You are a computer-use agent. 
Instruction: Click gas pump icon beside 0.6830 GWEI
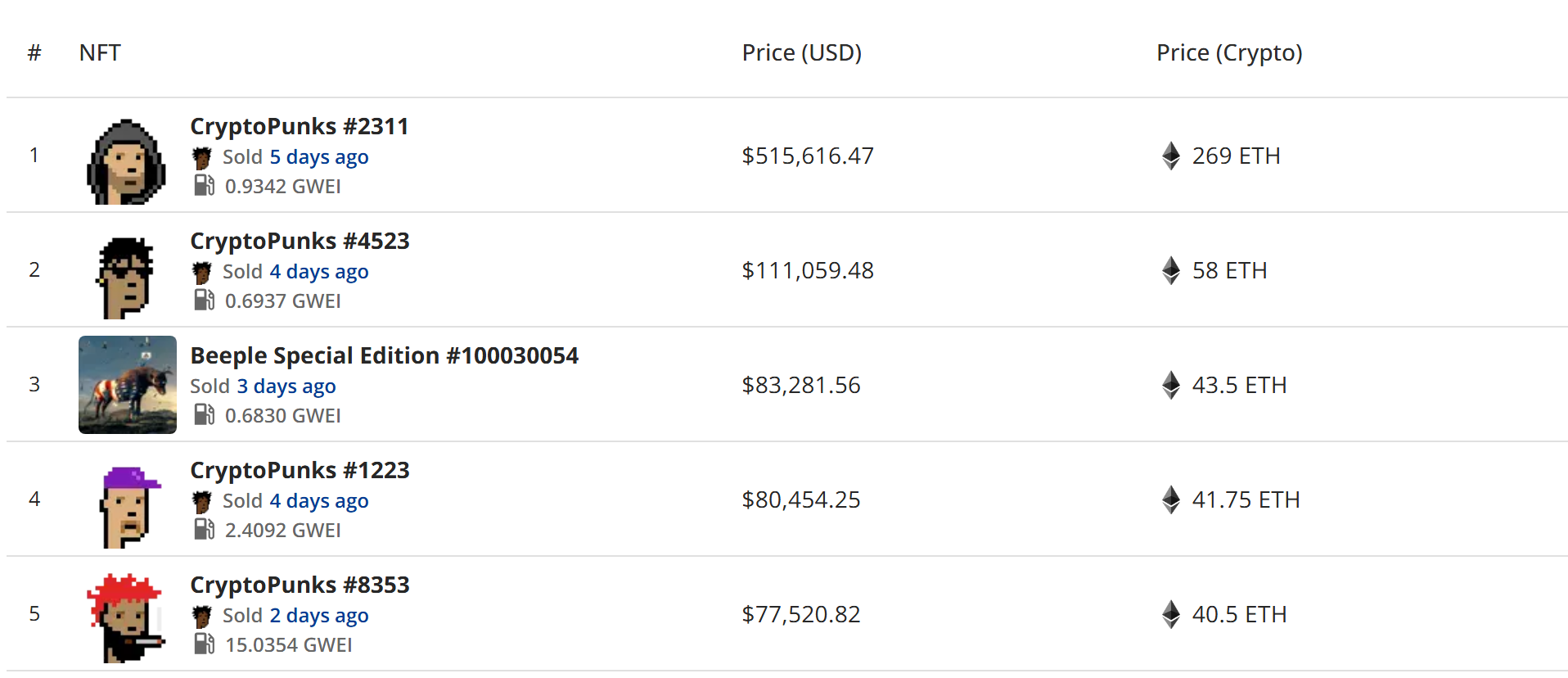point(204,415)
